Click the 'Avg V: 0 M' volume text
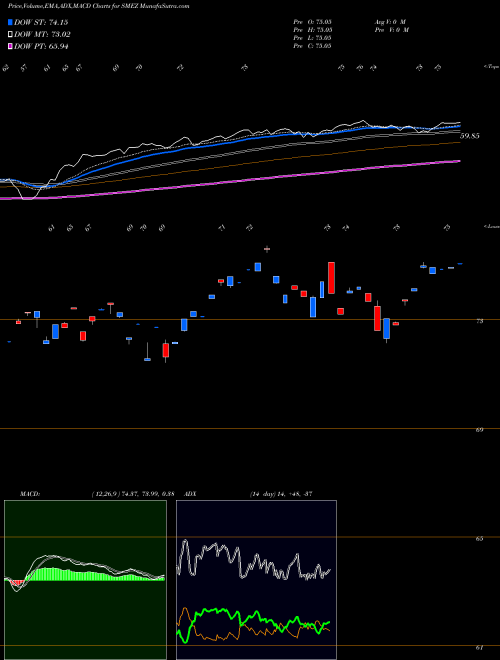The height and width of the screenshot is (660, 500). click(390, 21)
